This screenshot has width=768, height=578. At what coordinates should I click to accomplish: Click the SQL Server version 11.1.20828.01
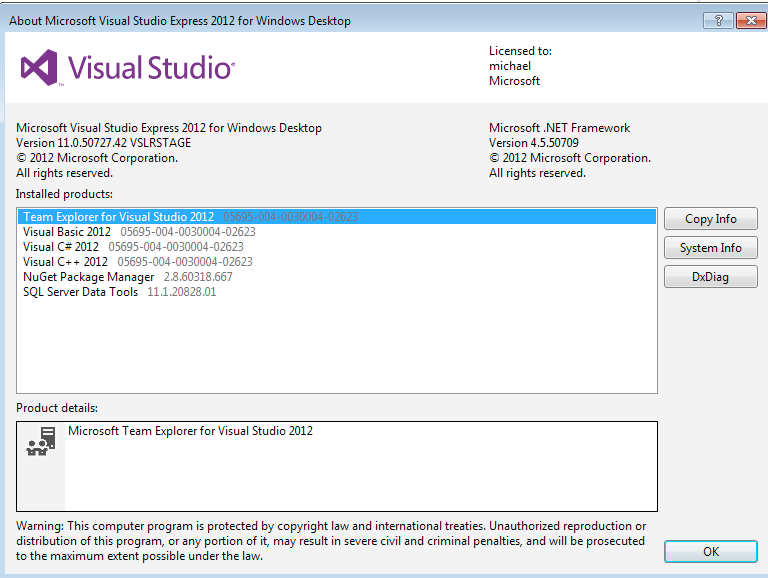(182, 291)
